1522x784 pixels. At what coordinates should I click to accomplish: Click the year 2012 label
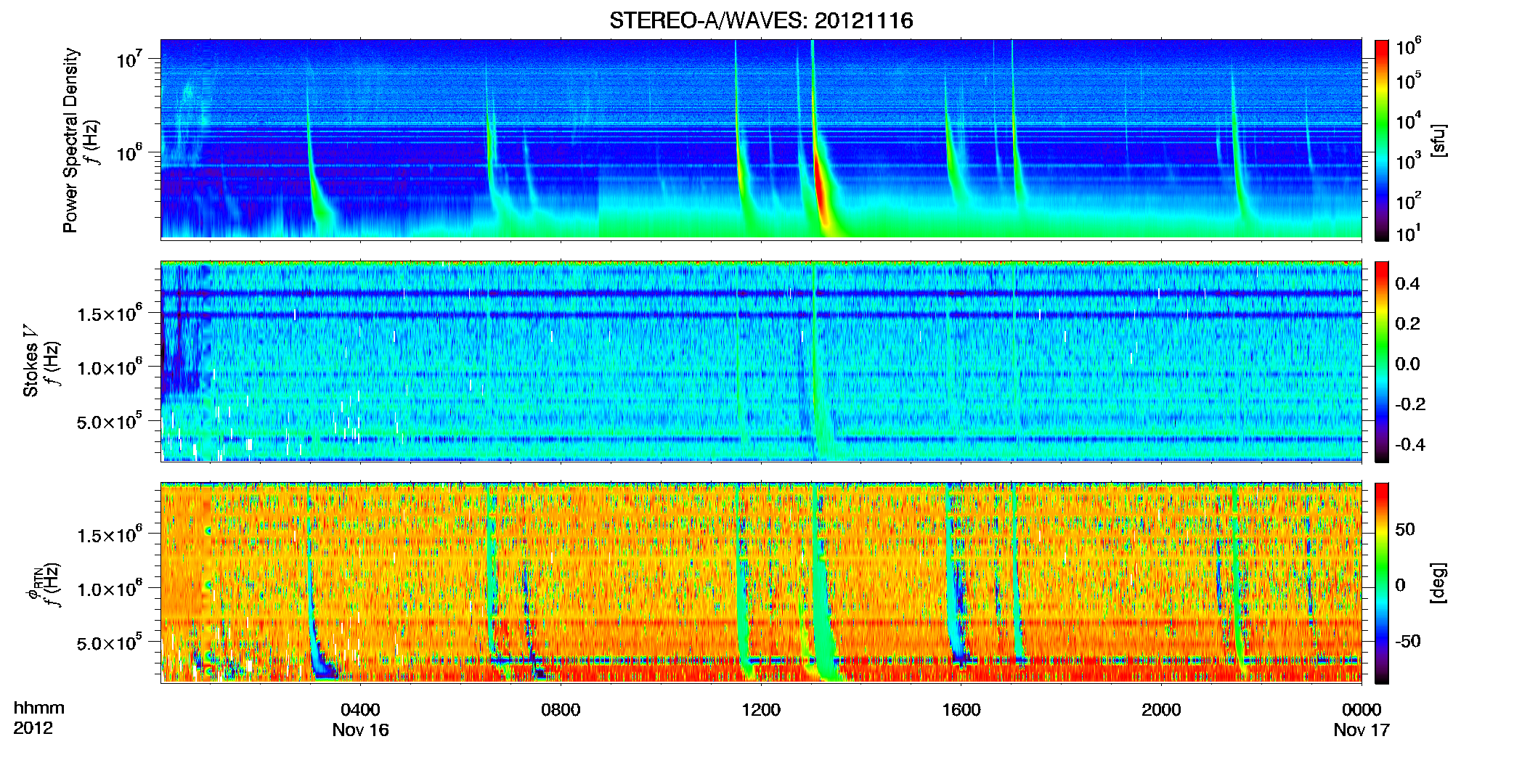pos(33,728)
